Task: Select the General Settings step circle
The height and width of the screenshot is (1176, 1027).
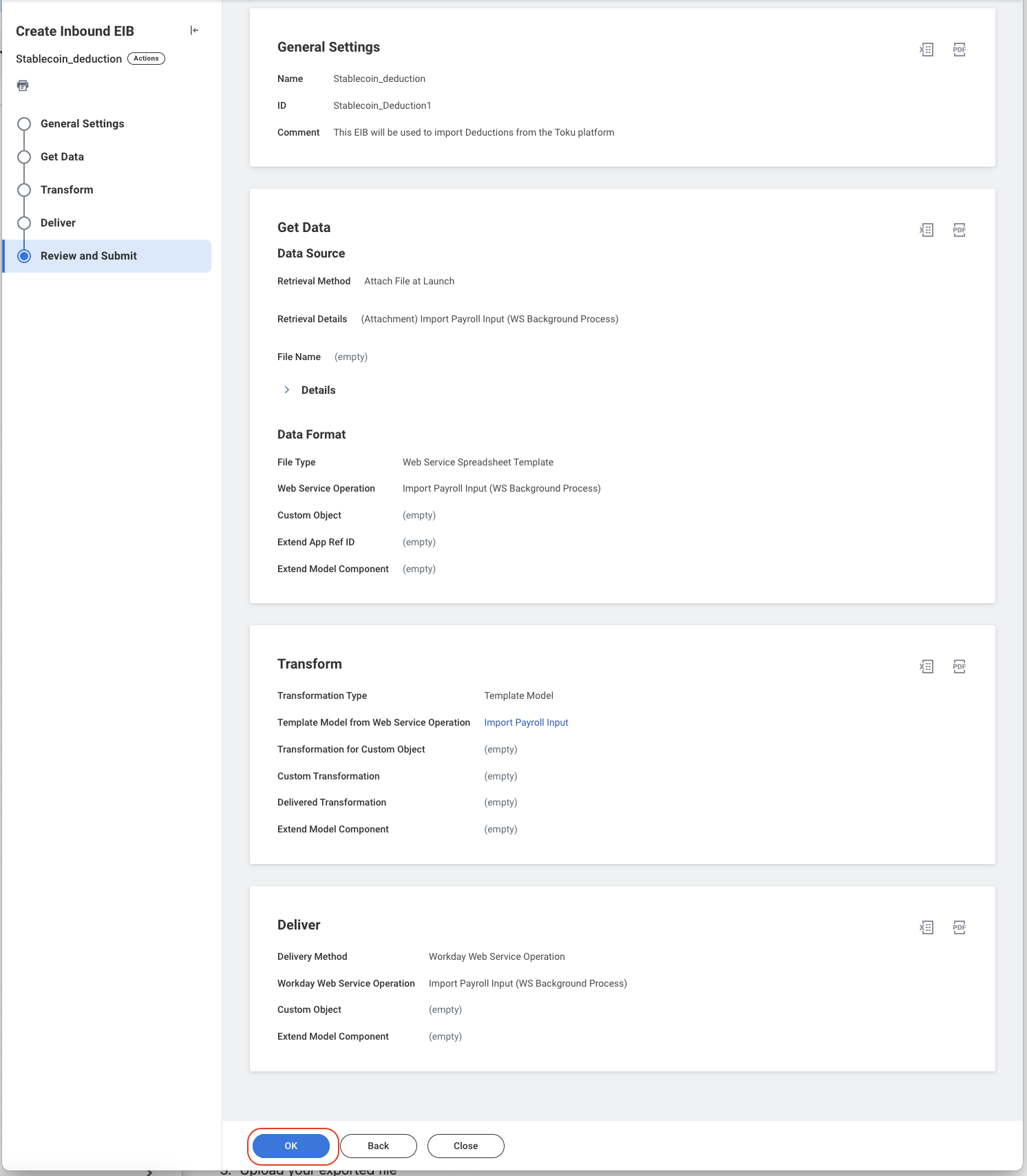Action: click(24, 124)
